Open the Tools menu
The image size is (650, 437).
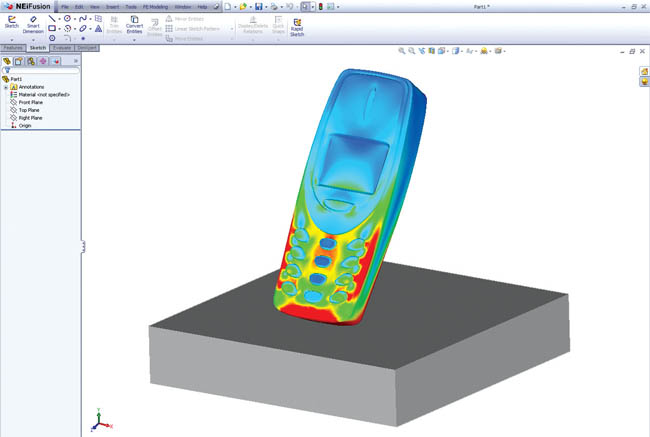click(131, 7)
